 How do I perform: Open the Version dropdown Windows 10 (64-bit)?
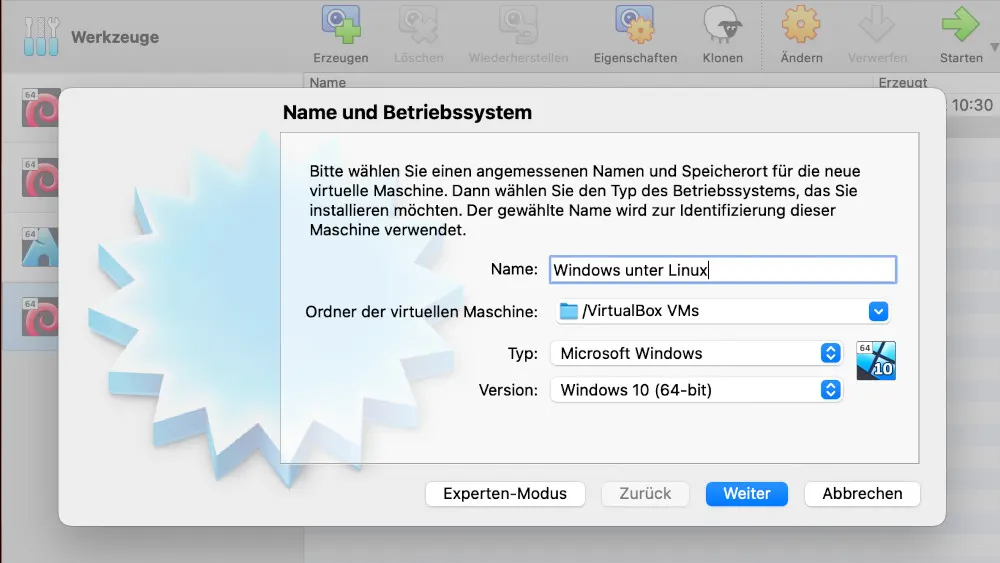click(x=696, y=390)
